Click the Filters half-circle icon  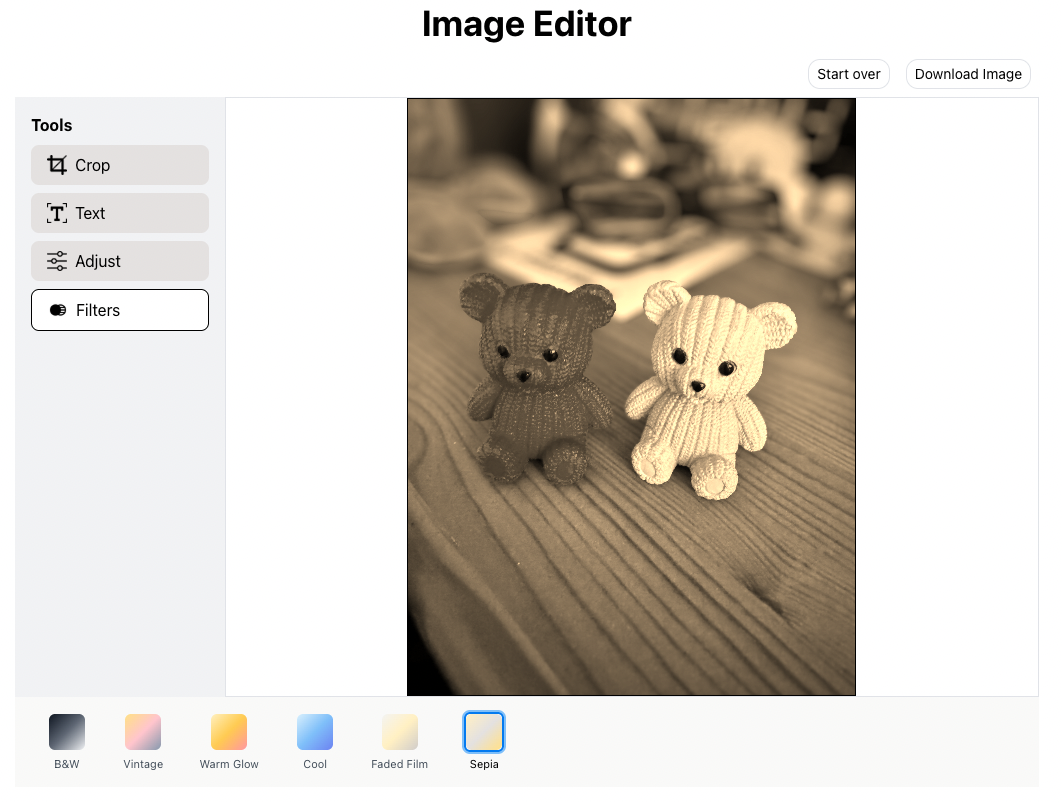point(57,310)
